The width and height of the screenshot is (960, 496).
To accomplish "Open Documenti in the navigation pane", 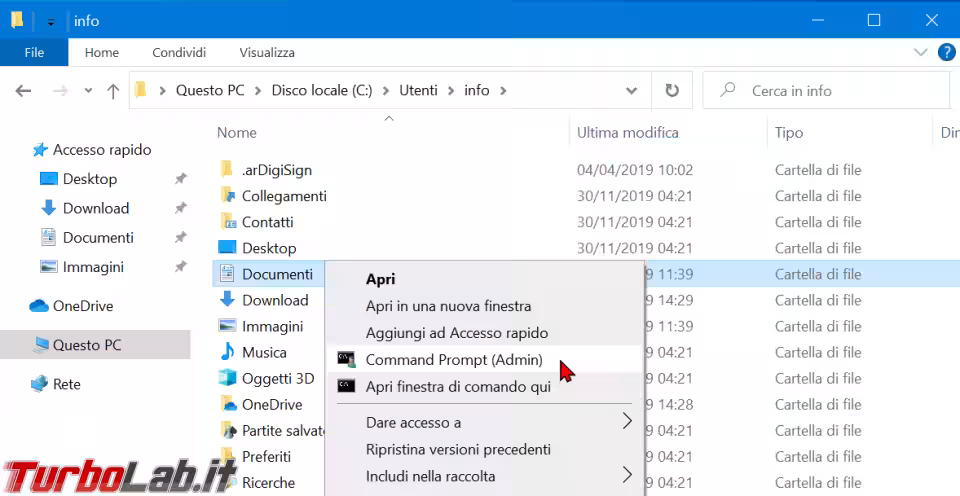I will click(x=98, y=238).
